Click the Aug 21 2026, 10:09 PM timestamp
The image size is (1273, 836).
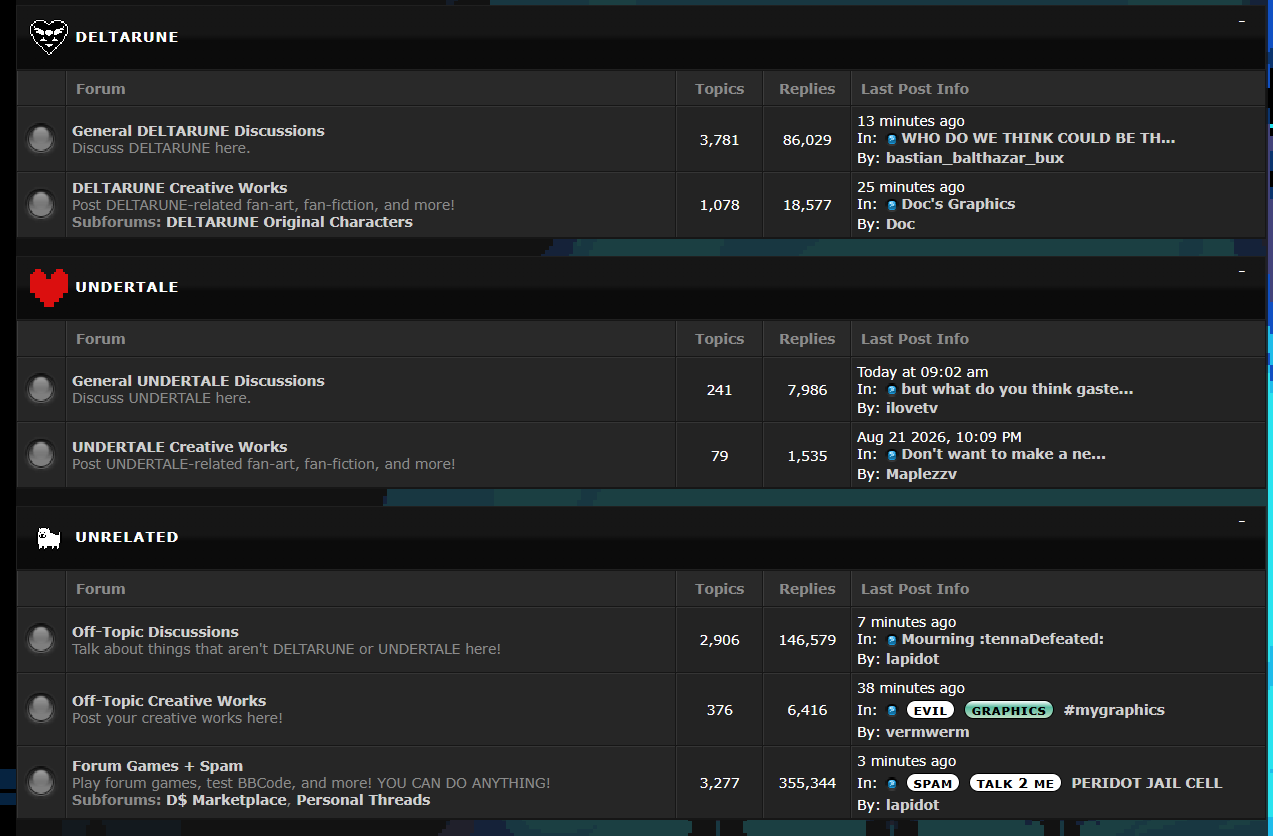click(x=939, y=437)
